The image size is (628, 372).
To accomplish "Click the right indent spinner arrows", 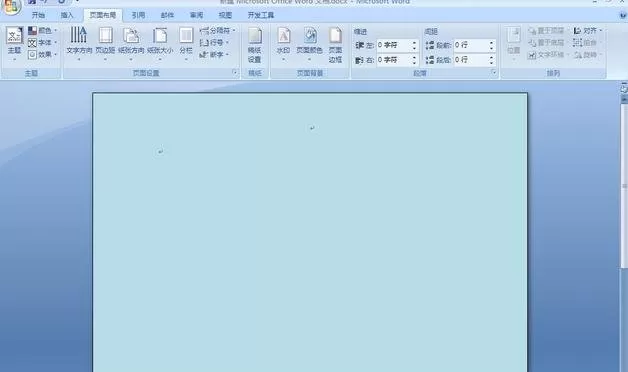I will 415,60.
